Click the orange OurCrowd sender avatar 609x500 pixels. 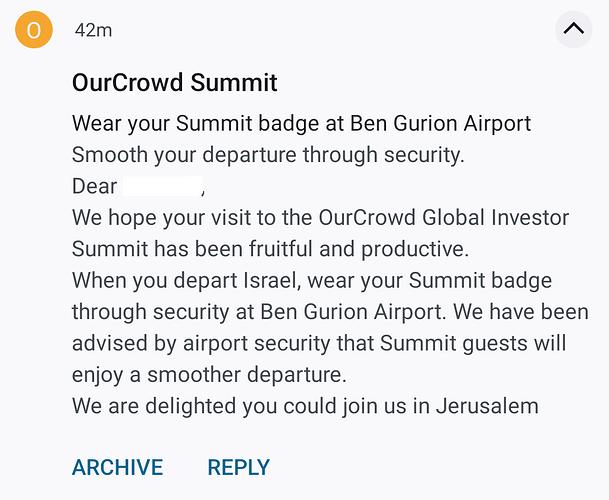(33, 30)
